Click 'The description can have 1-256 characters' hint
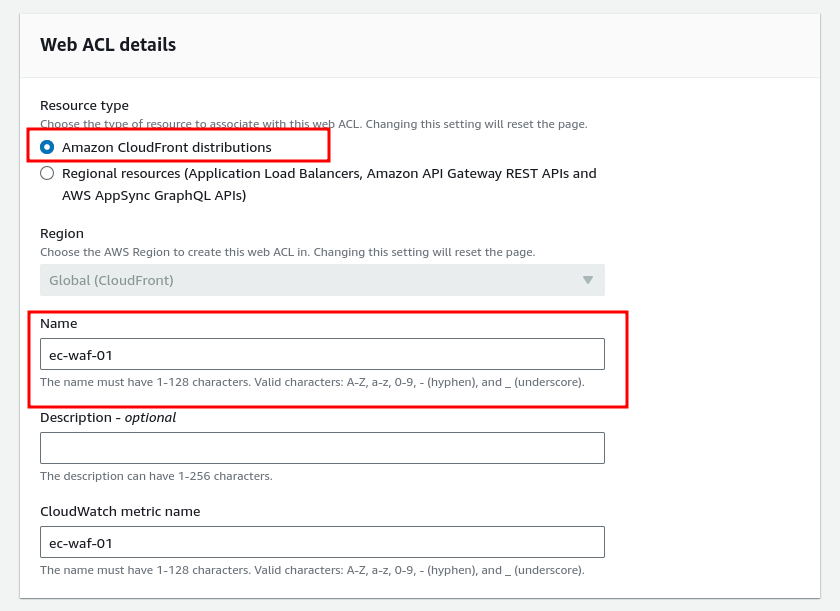This screenshot has height=611, width=840. (156, 476)
